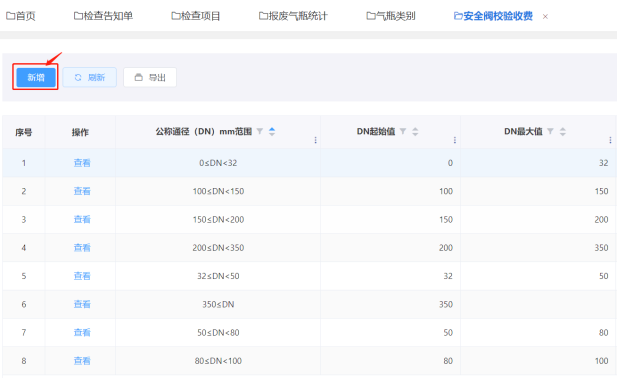This screenshot has height=378, width=617.
Task: Click 查看 for row 50≤DN<80
Action: [x=82, y=333]
